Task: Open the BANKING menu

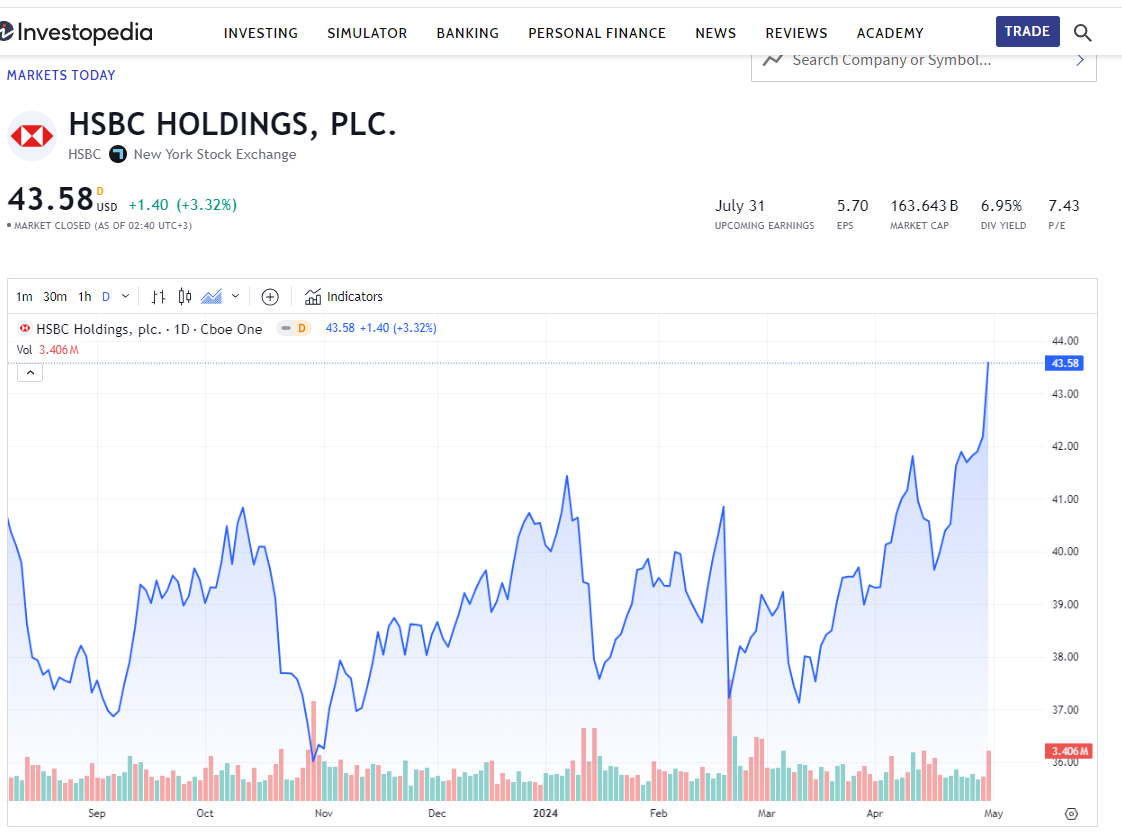Action: (x=467, y=33)
